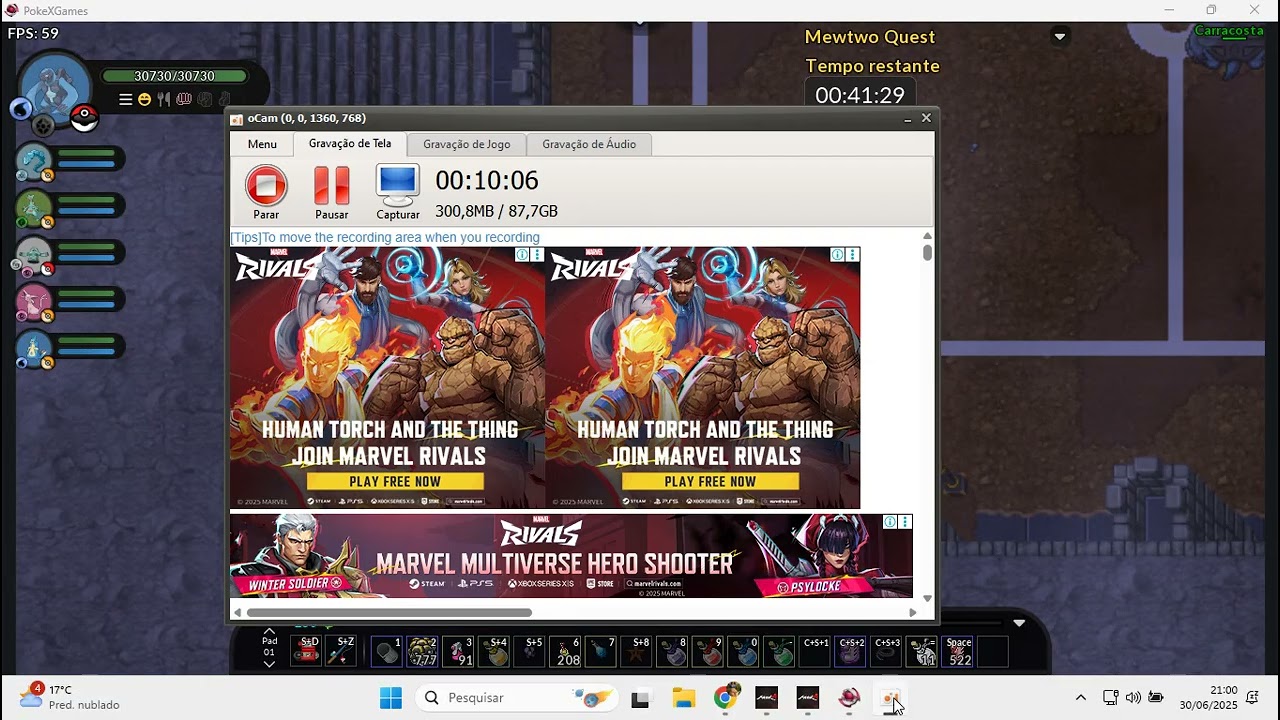
Task: Use hotbar slot 2 with 777 count
Action: [x=423, y=651]
